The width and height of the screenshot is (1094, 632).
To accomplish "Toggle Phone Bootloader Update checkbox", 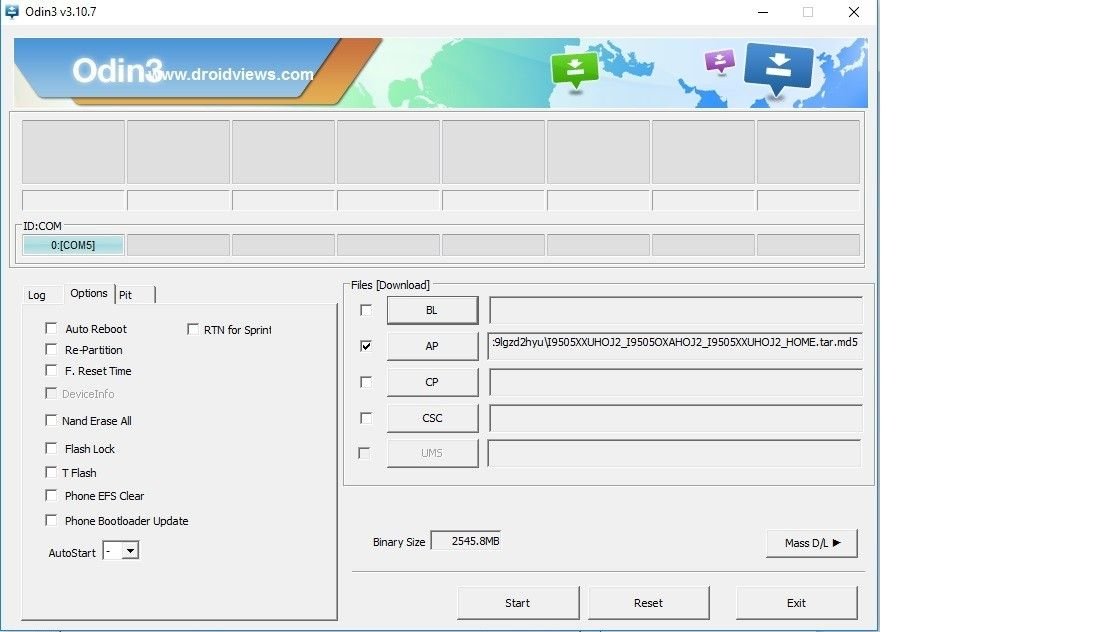I will coord(51,520).
